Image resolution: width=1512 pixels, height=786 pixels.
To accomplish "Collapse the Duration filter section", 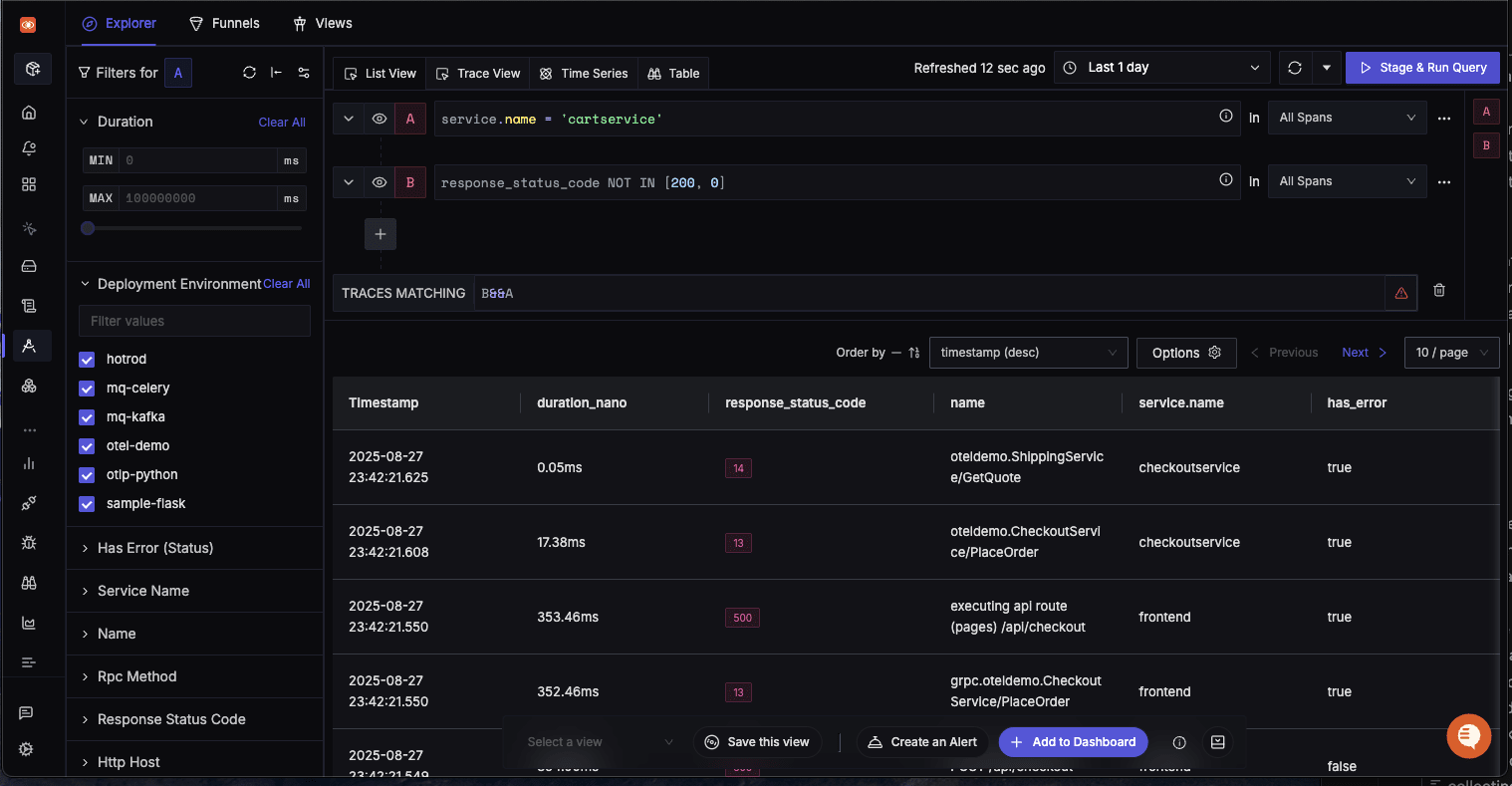I will click(85, 122).
